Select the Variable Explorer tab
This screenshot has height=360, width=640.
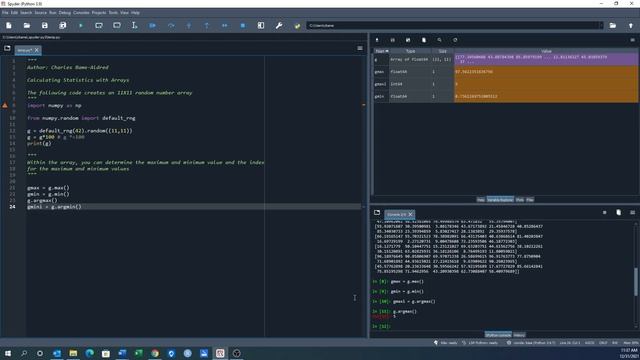(x=500, y=200)
